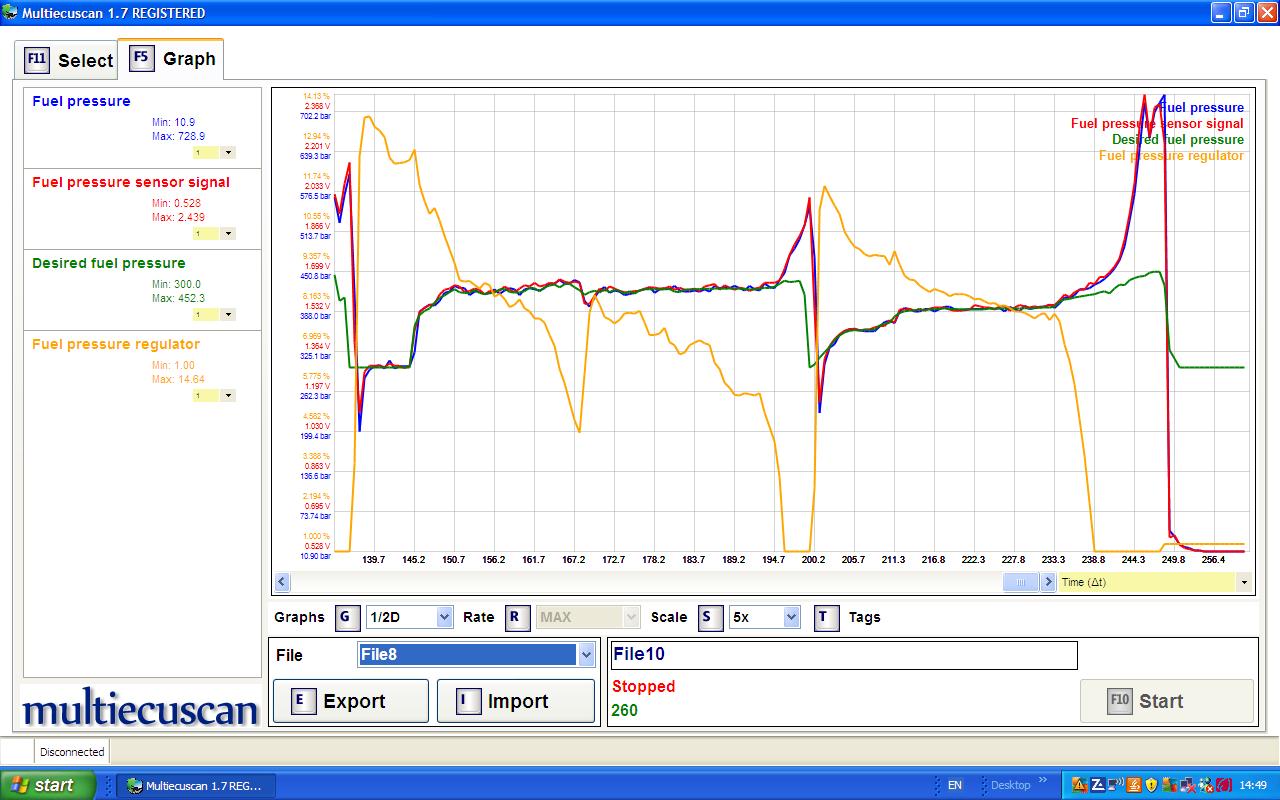Screen dimensions: 1280x800
Task: Select the Fuel pressure regulator heading
Action: pyautogui.click(x=116, y=344)
